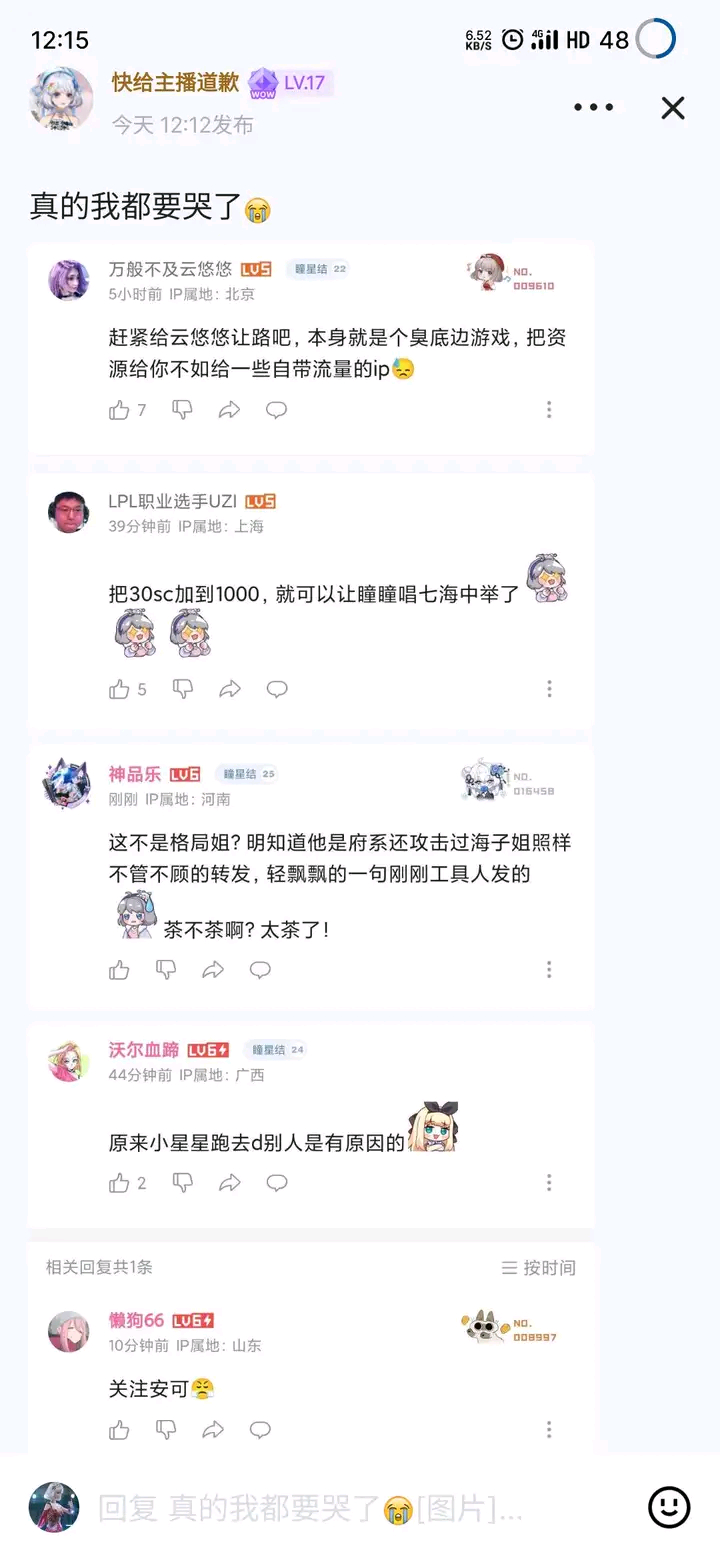Viewport: 720px width, 1560px height.
Task: Toggle dislike on 神品乐's comment
Action: point(166,970)
